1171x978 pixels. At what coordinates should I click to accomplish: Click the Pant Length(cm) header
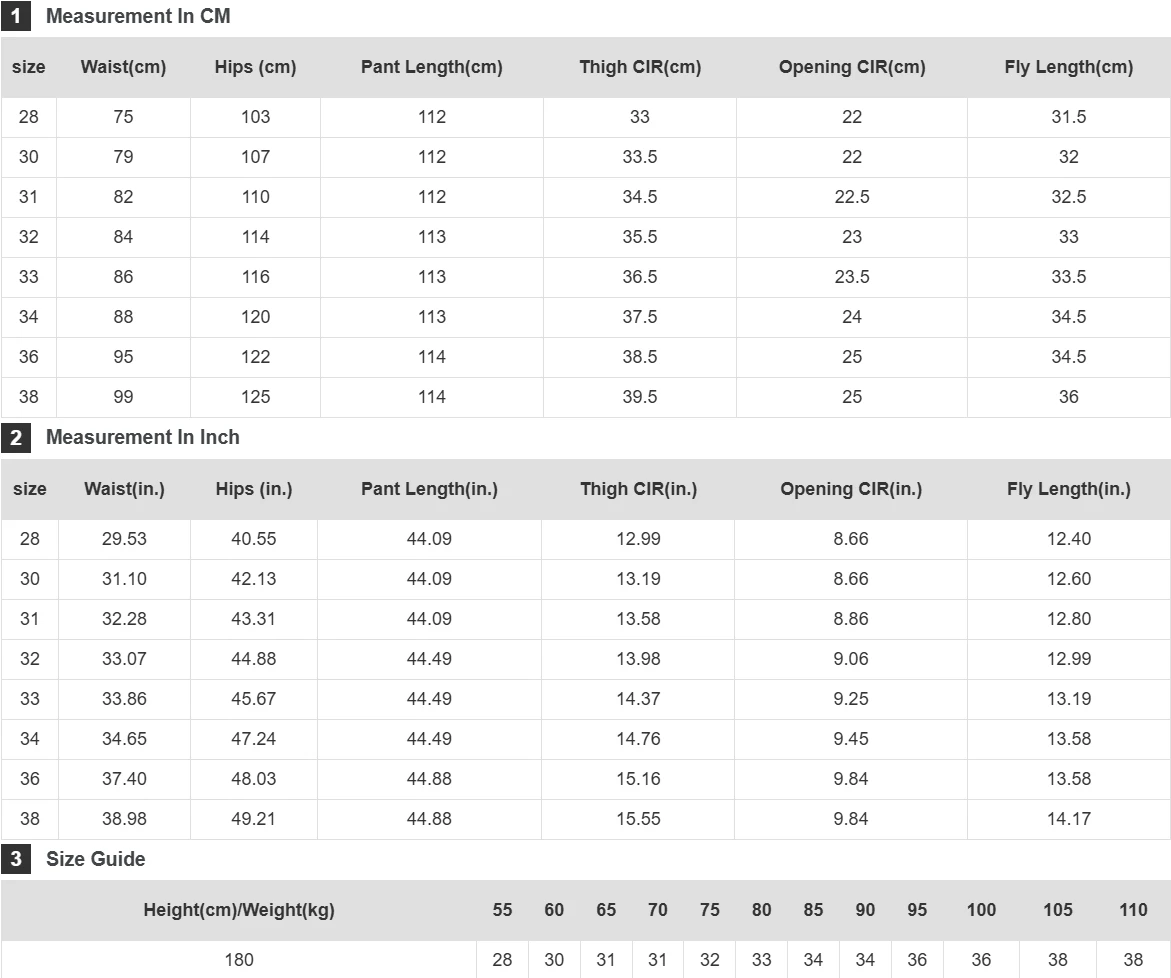432,67
